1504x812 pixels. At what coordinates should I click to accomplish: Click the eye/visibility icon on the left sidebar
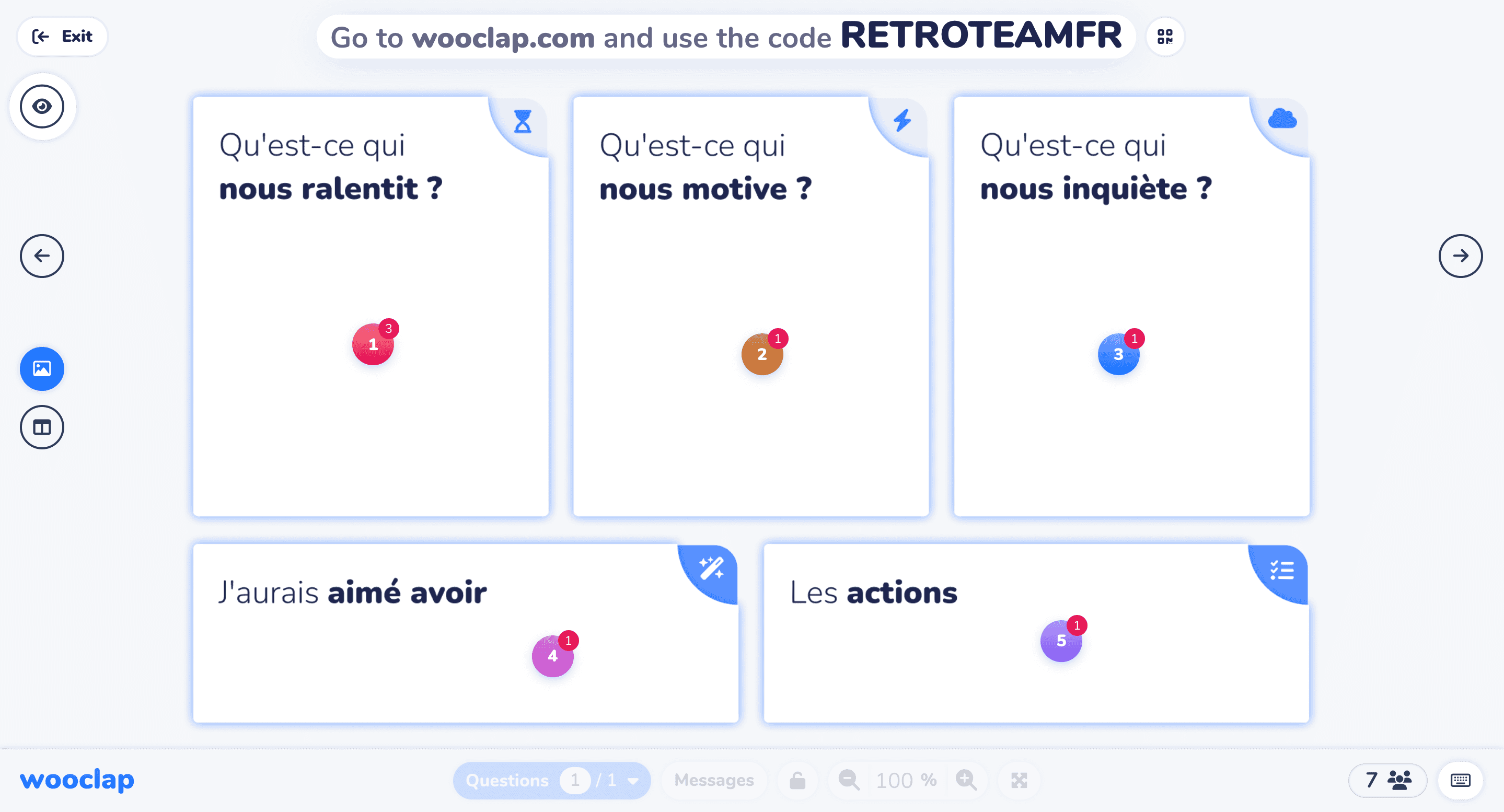[x=43, y=106]
